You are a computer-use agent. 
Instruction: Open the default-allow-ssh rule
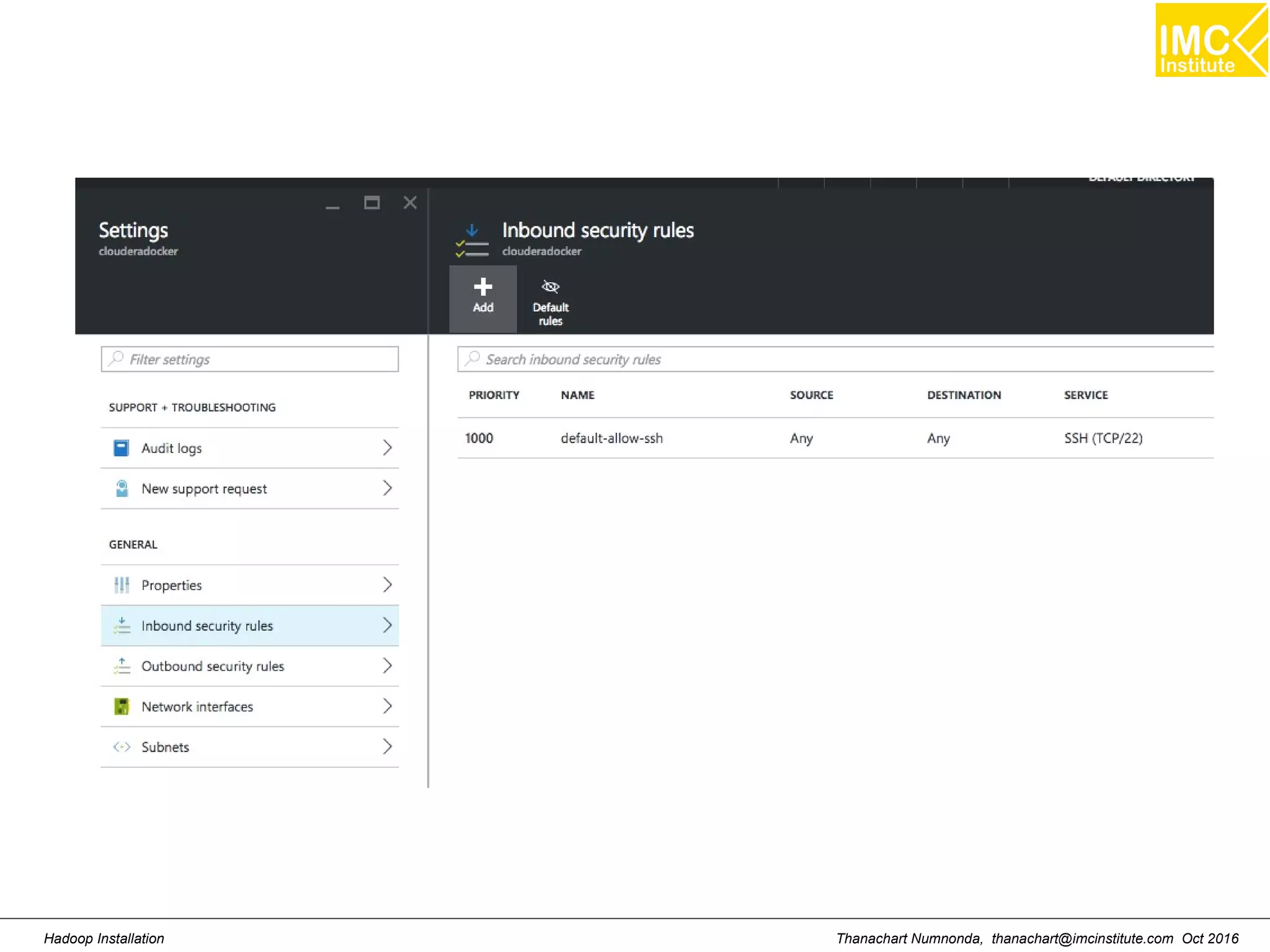[835, 438]
